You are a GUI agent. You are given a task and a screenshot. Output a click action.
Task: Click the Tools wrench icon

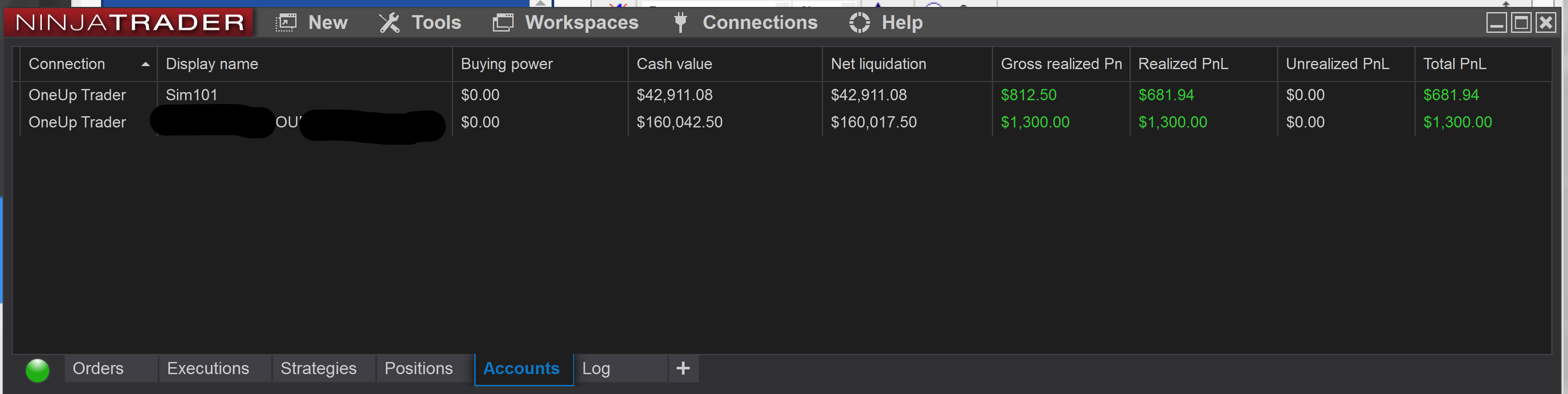(x=389, y=22)
